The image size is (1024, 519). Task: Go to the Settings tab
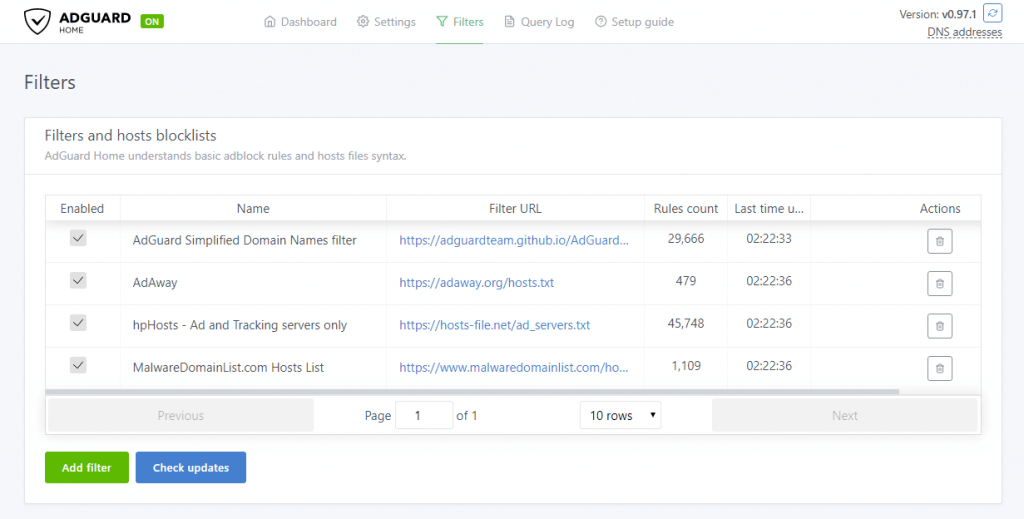point(387,22)
